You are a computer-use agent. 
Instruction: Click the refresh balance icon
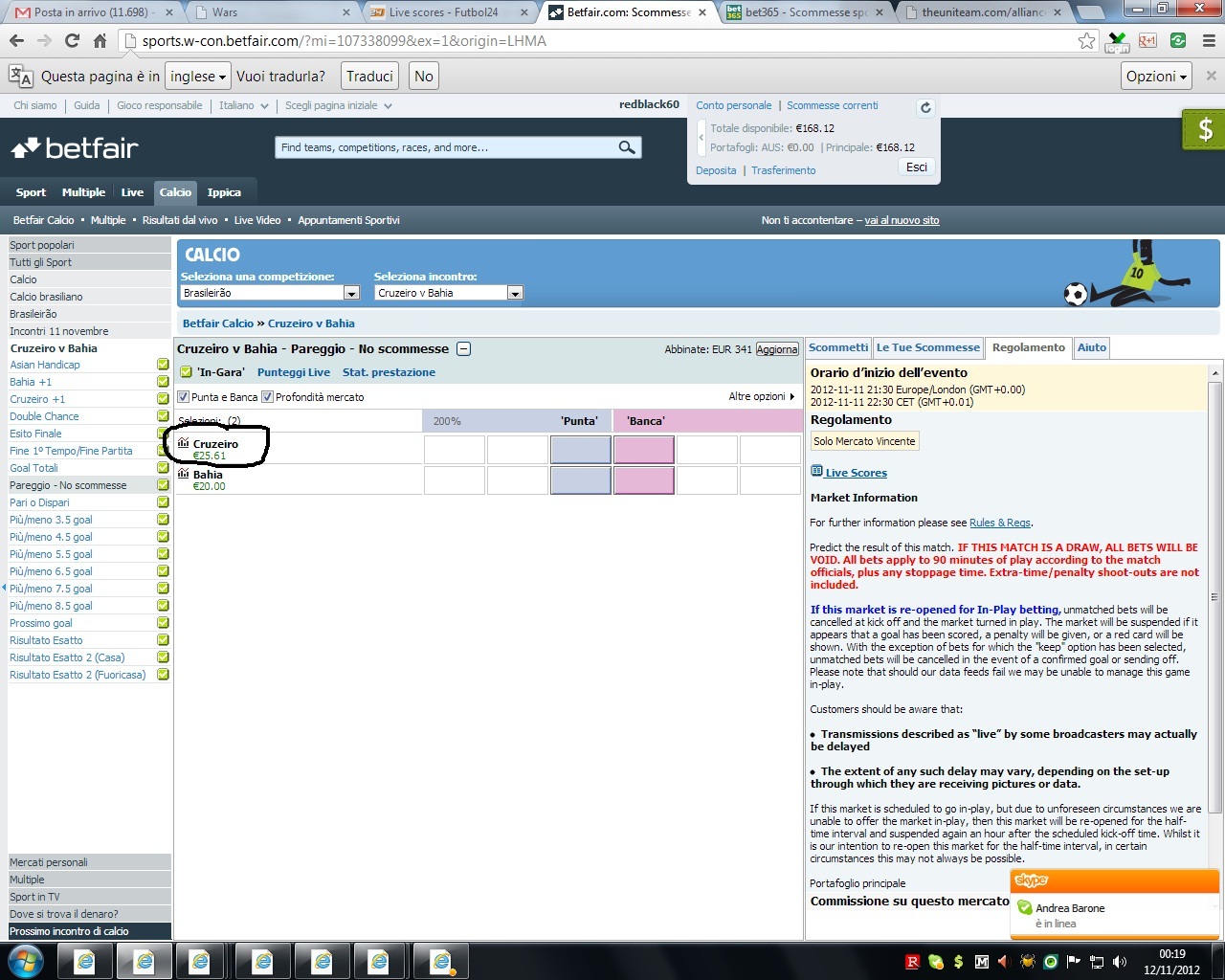[925, 107]
